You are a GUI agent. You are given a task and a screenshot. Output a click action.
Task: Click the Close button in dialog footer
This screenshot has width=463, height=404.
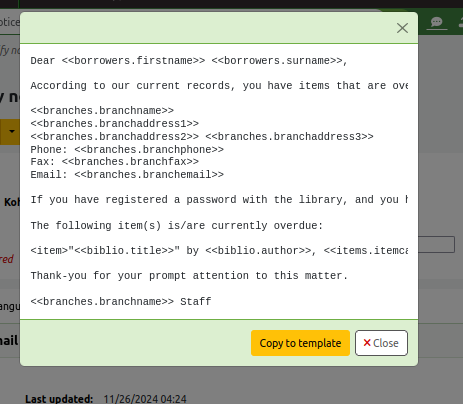coord(381,343)
